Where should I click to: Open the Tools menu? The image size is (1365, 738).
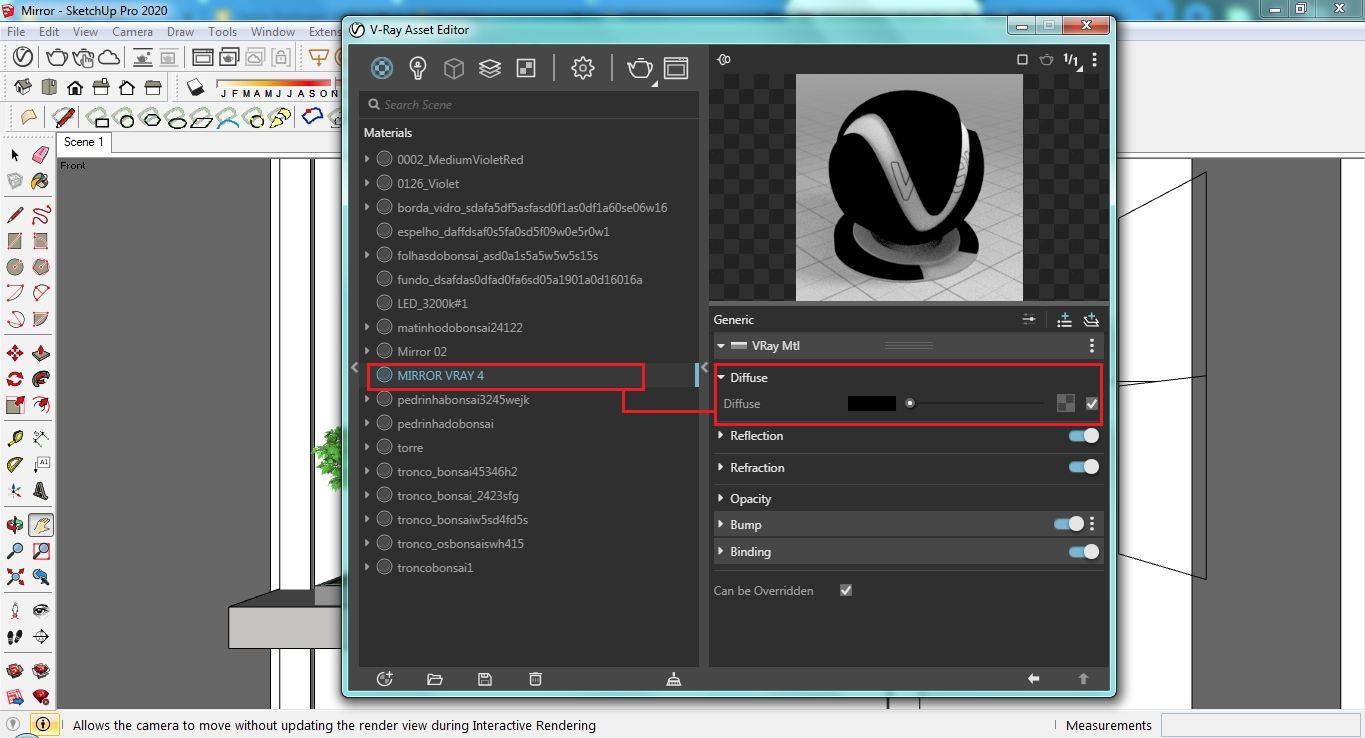click(222, 32)
